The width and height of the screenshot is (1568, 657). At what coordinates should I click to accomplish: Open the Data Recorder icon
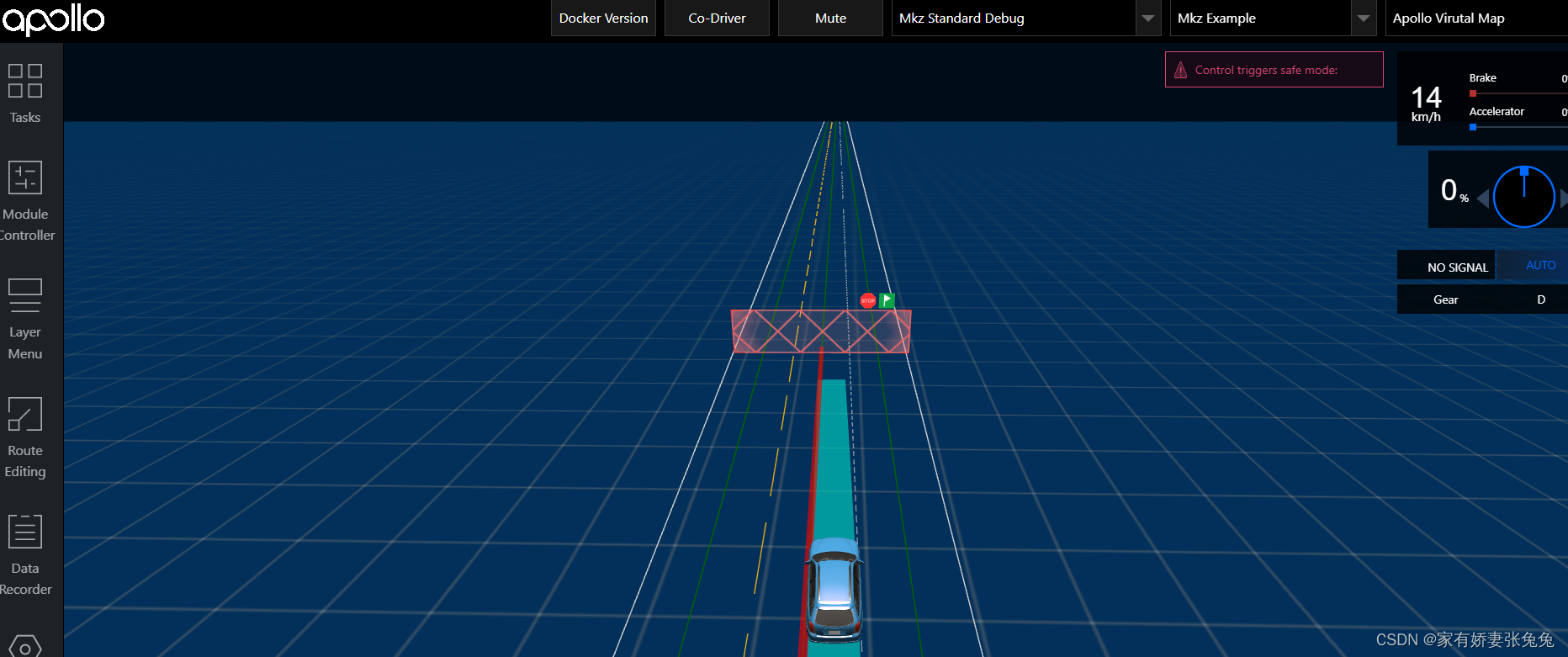[x=25, y=532]
